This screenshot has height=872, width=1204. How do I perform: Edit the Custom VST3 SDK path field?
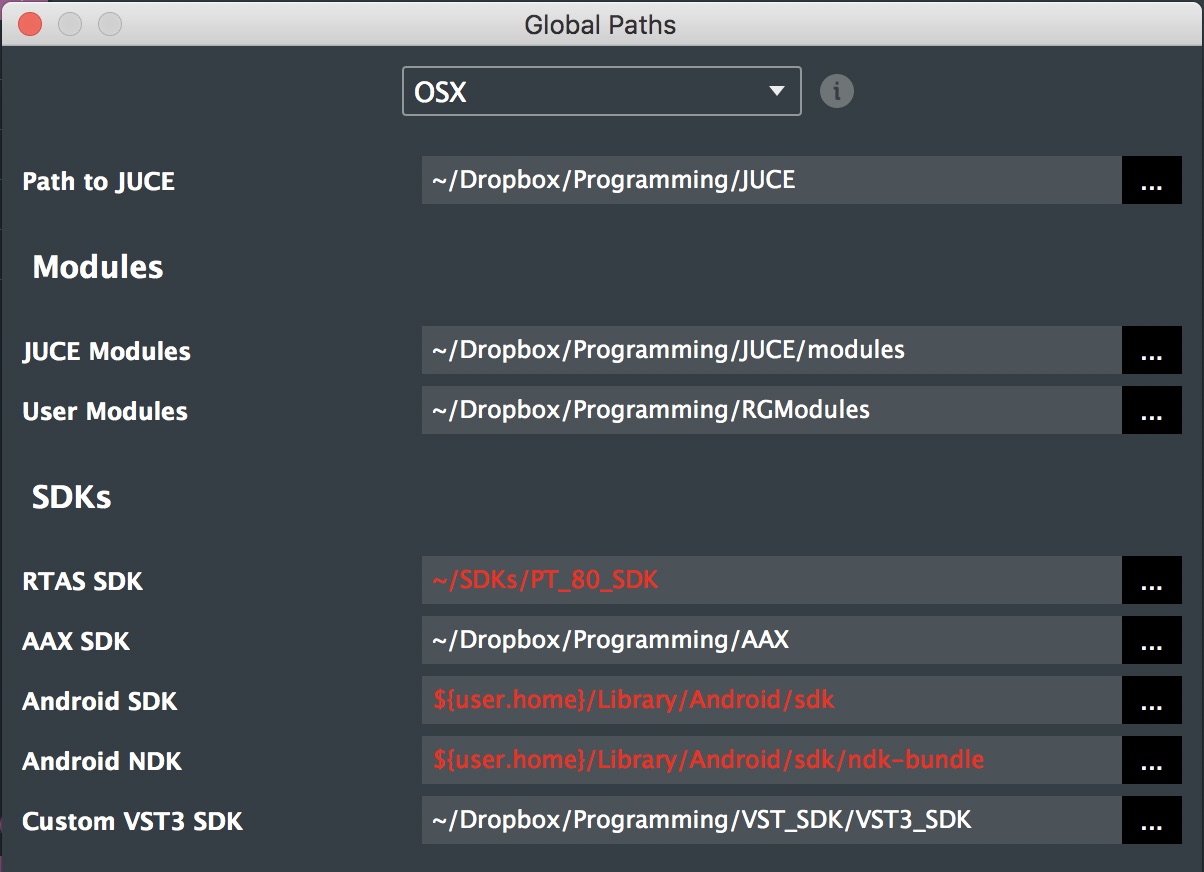tap(770, 821)
